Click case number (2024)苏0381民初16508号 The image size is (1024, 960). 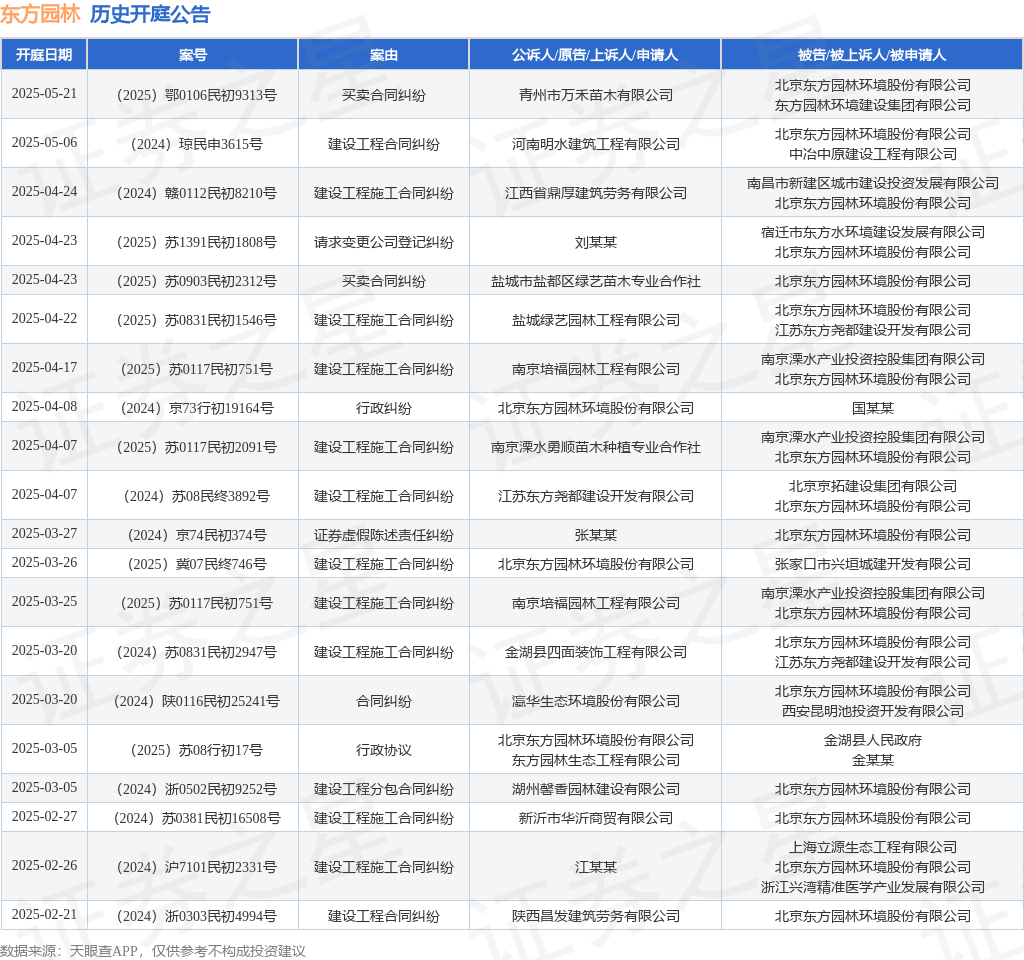tap(197, 818)
